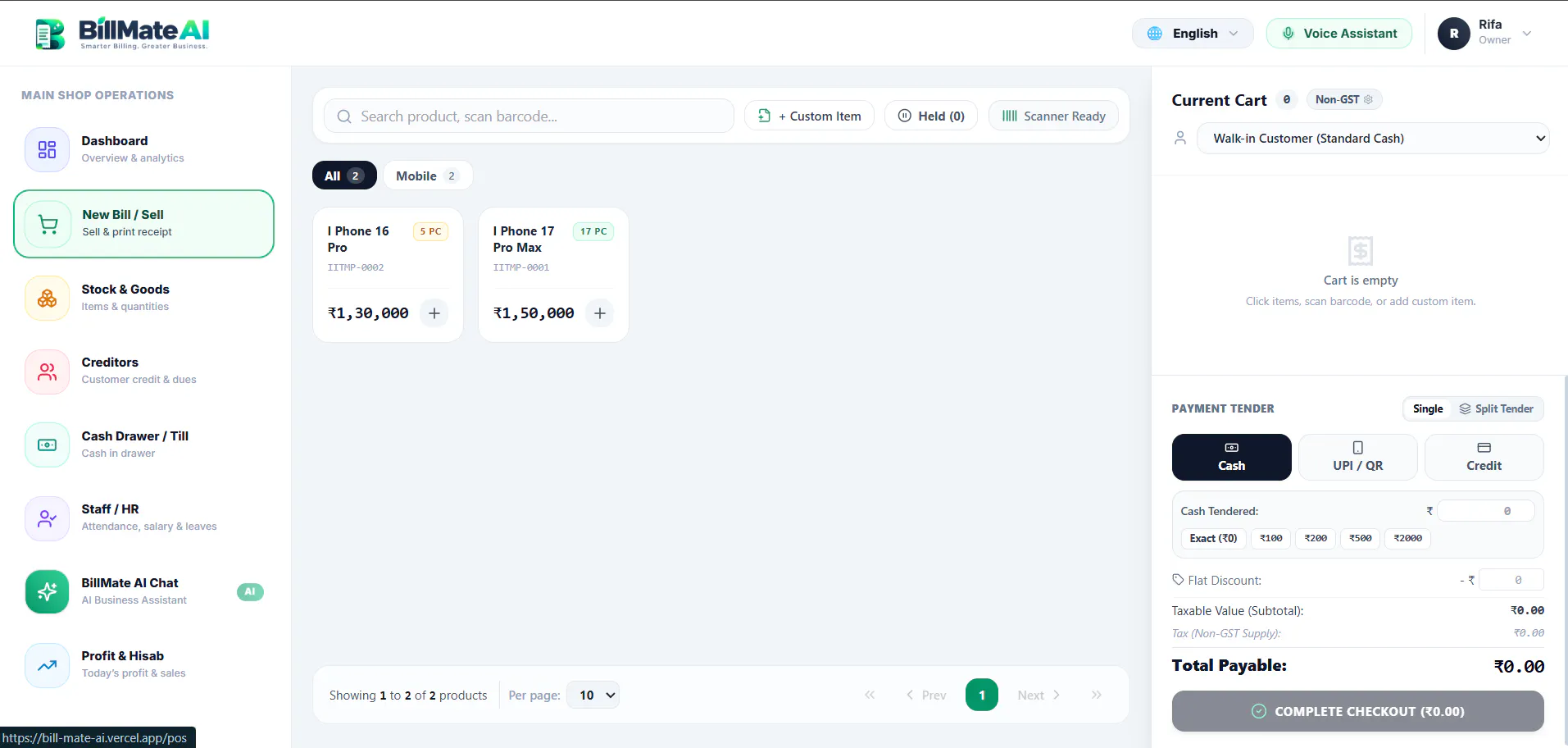Select the Mobile category tab

click(428, 176)
